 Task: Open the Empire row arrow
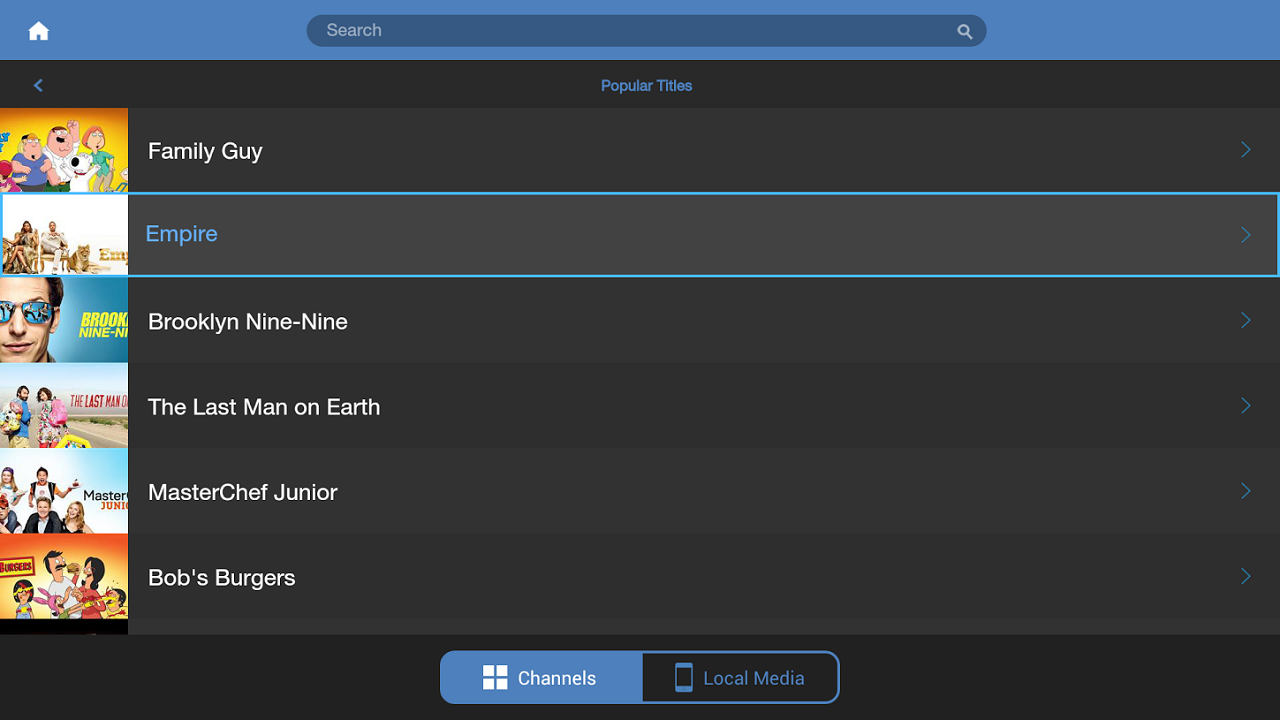(x=1245, y=234)
